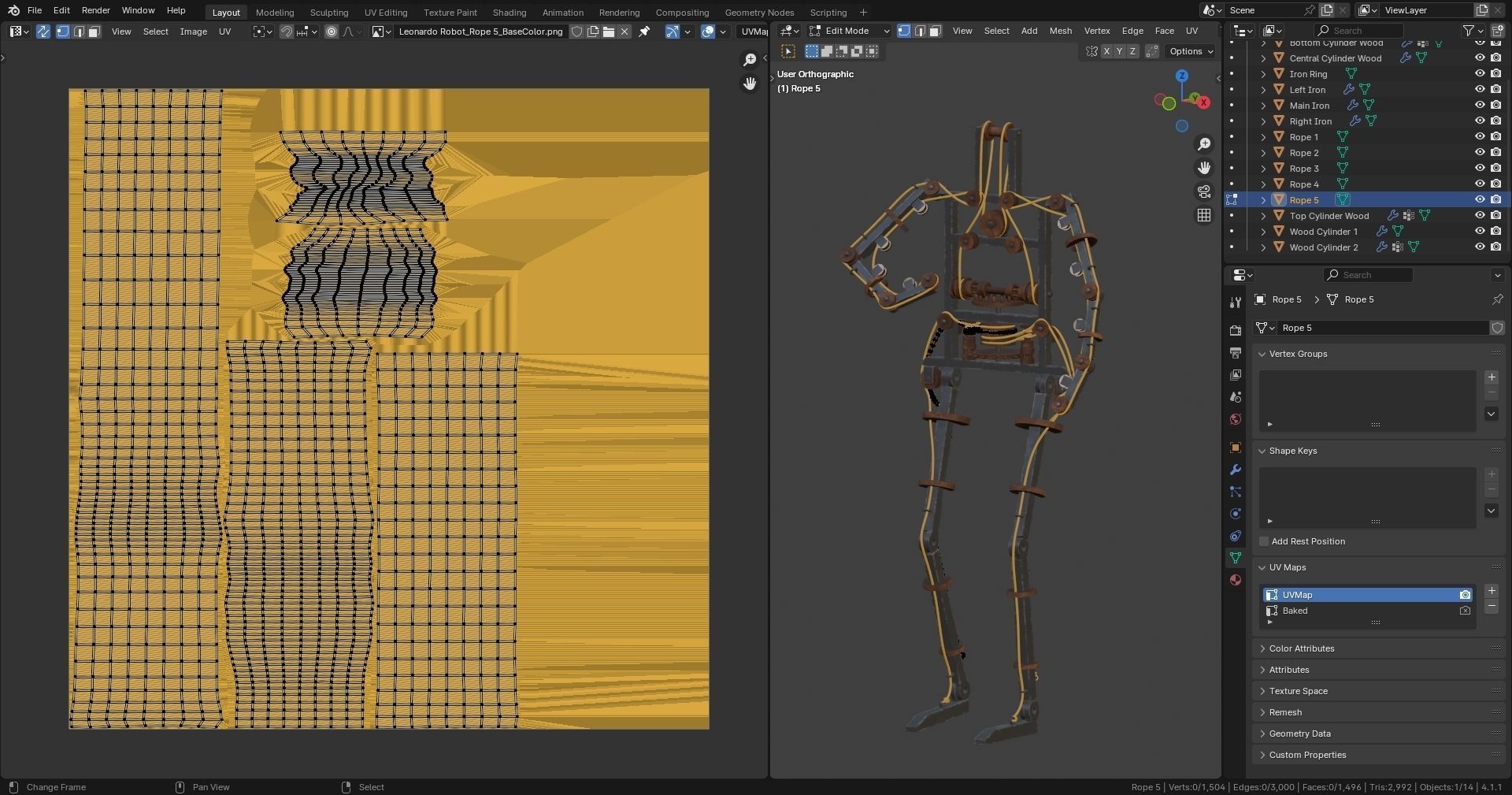Open the Object properties tab
The height and width of the screenshot is (795, 1512).
[x=1235, y=447]
